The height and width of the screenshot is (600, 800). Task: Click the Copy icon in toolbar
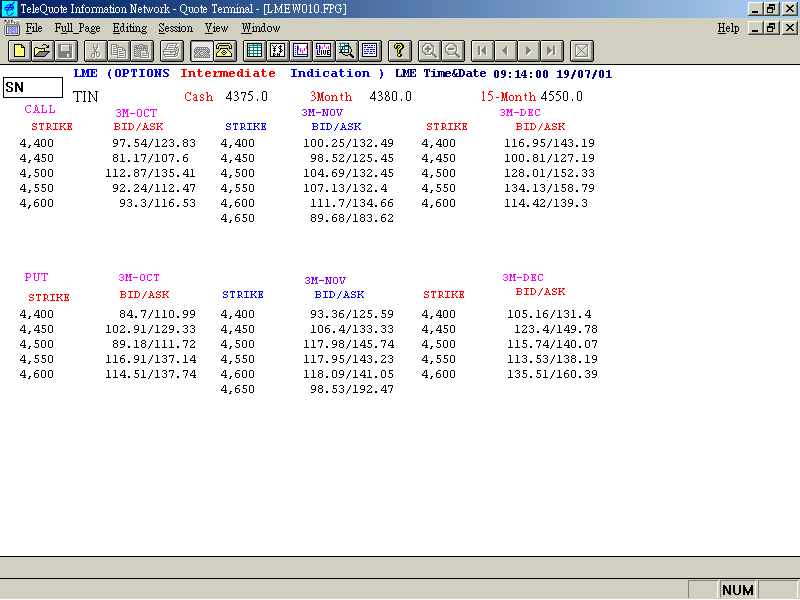tap(118, 51)
